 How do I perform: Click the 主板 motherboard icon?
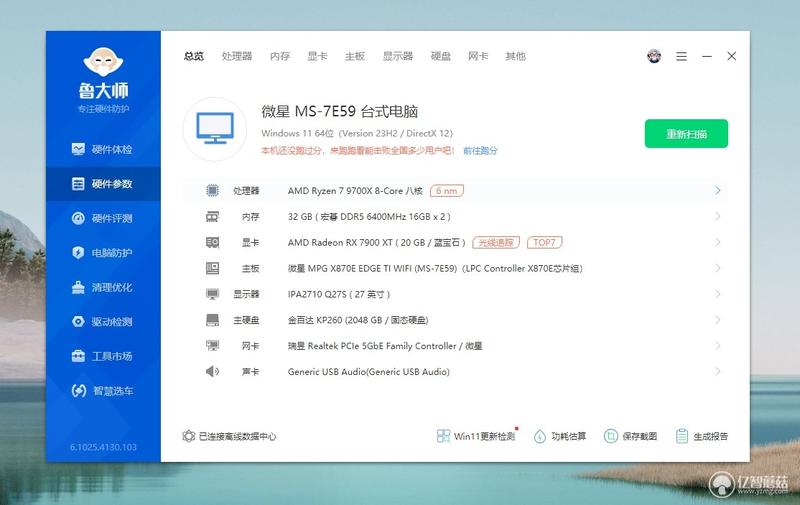212,268
